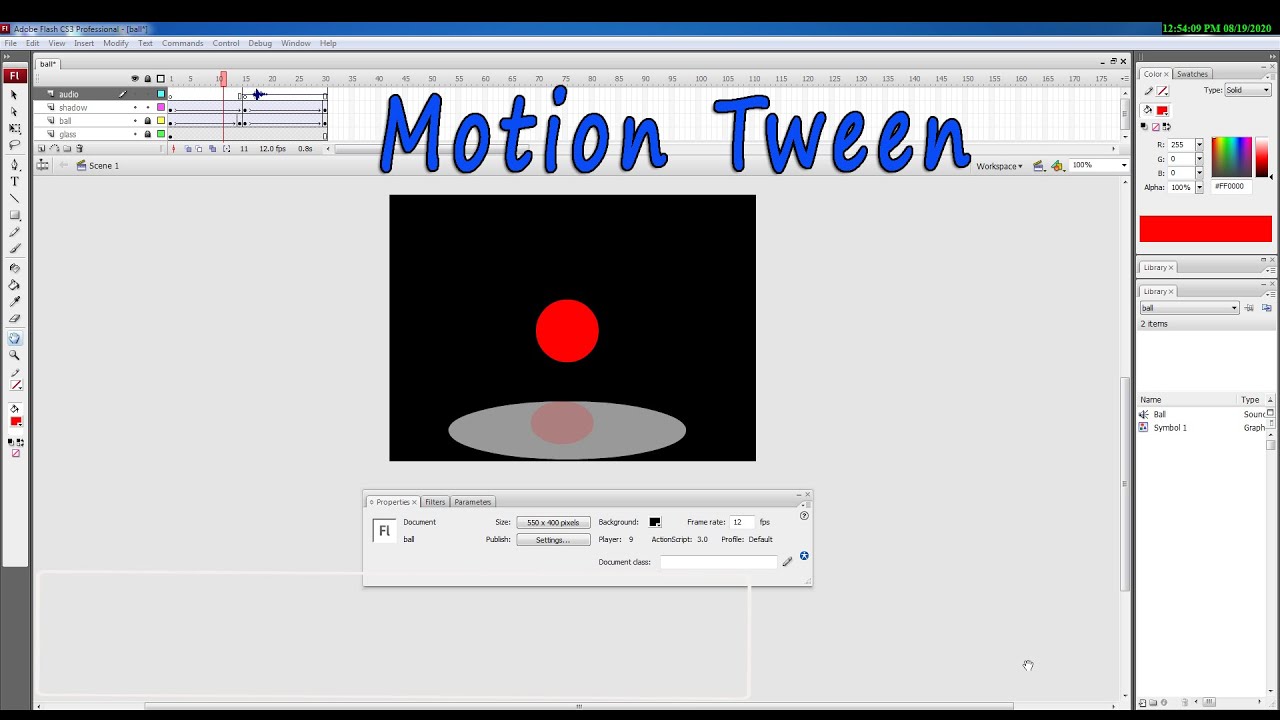Click Insert Layer icon below timeline layers
This screenshot has height=720, width=1280.
[41, 148]
